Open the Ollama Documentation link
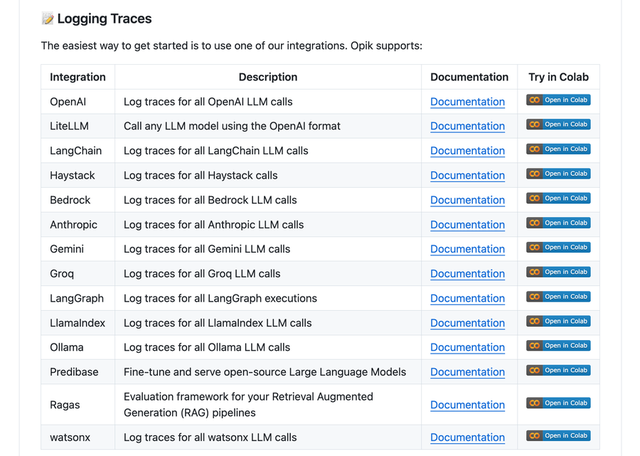The height and width of the screenshot is (456, 640). tap(467, 347)
